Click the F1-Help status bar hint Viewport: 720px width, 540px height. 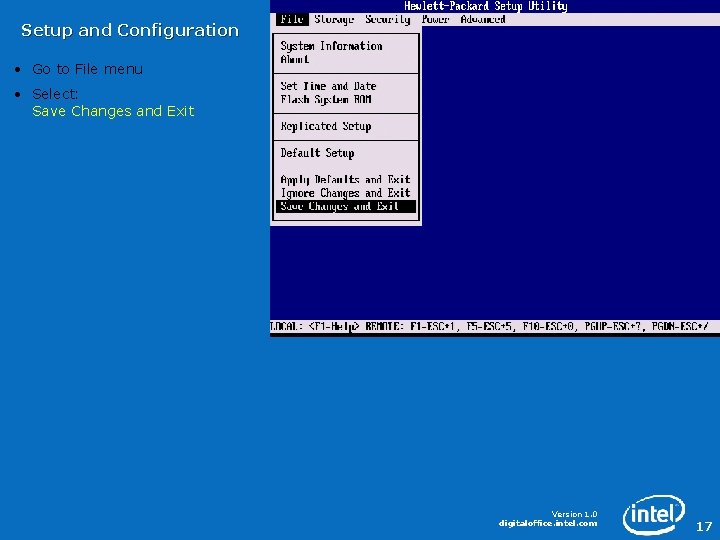tap(334, 327)
